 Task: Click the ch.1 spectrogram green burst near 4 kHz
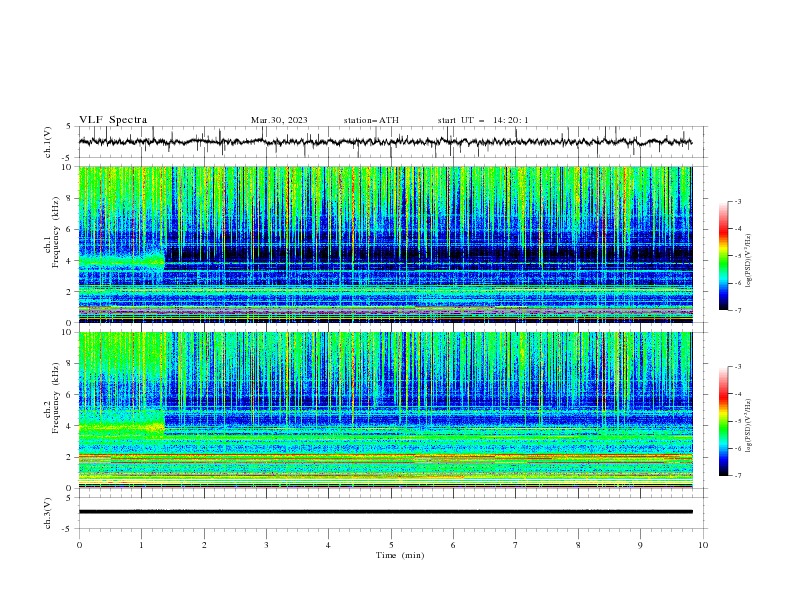122,261
